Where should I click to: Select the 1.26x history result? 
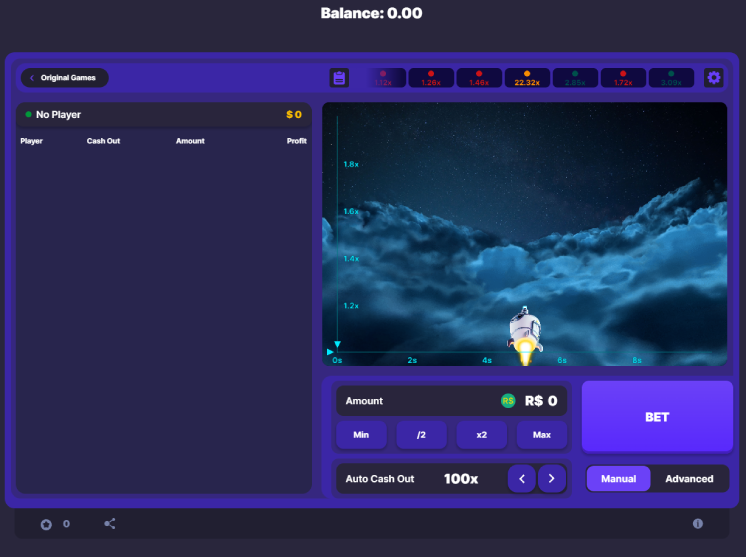431,78
